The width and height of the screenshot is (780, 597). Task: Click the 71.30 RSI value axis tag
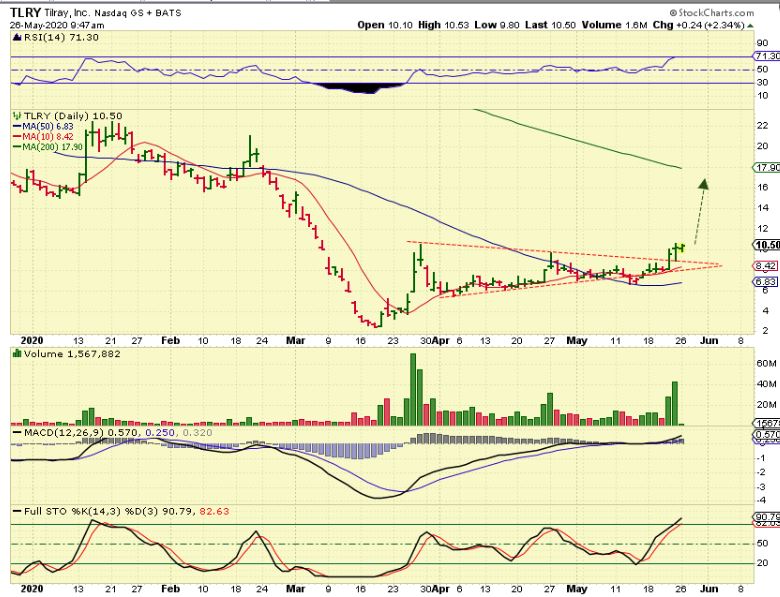765,59
